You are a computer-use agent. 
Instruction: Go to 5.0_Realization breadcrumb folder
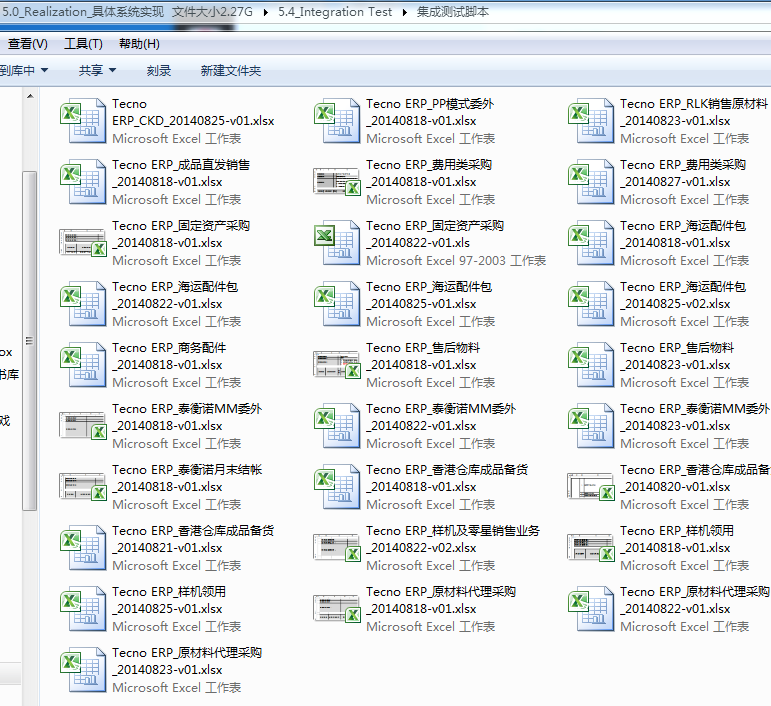127,12
